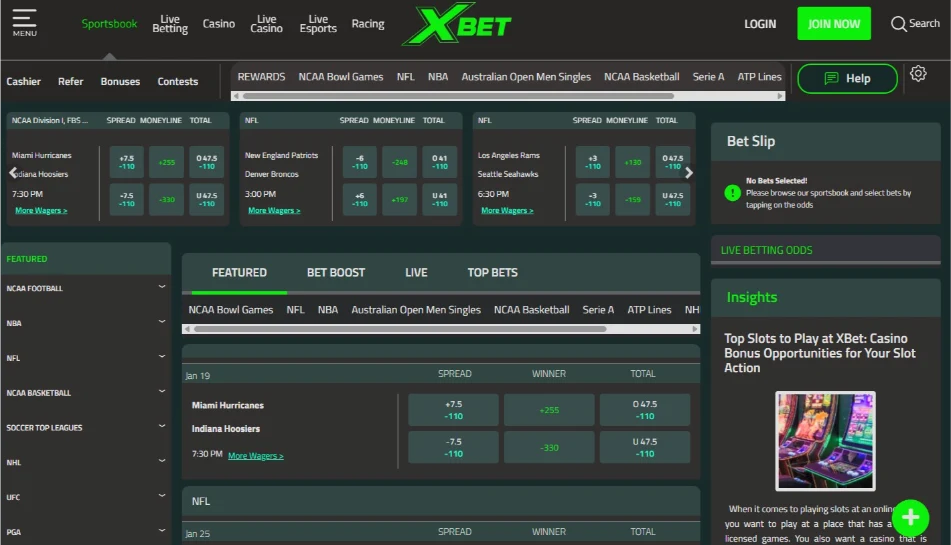
Task: Open LIVE BETTING ODDS panel
Action: pyautogui.click(x=825, y=250)
